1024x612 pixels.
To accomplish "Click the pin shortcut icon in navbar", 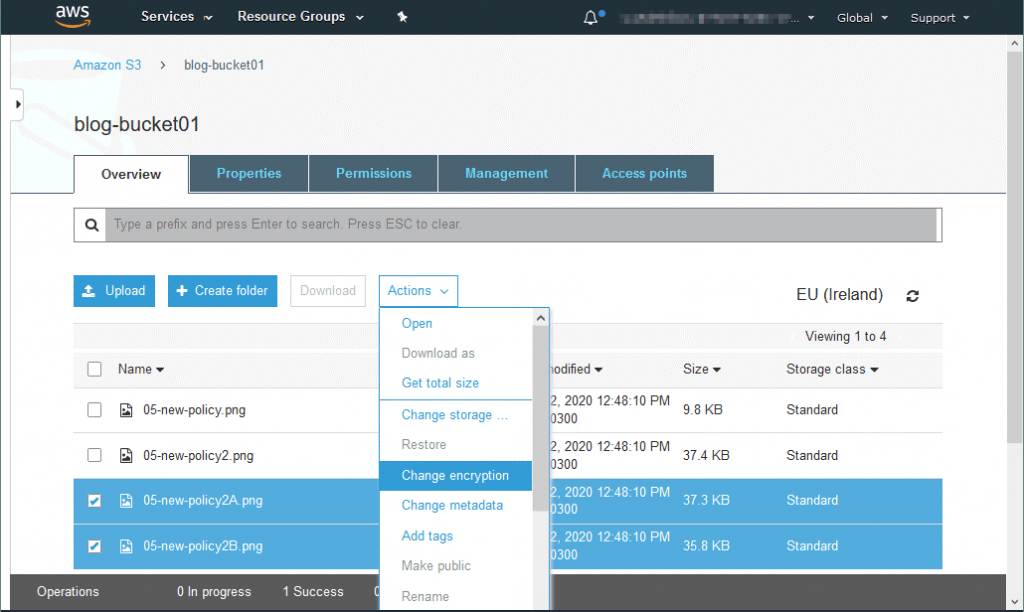I will pos(402,17).
